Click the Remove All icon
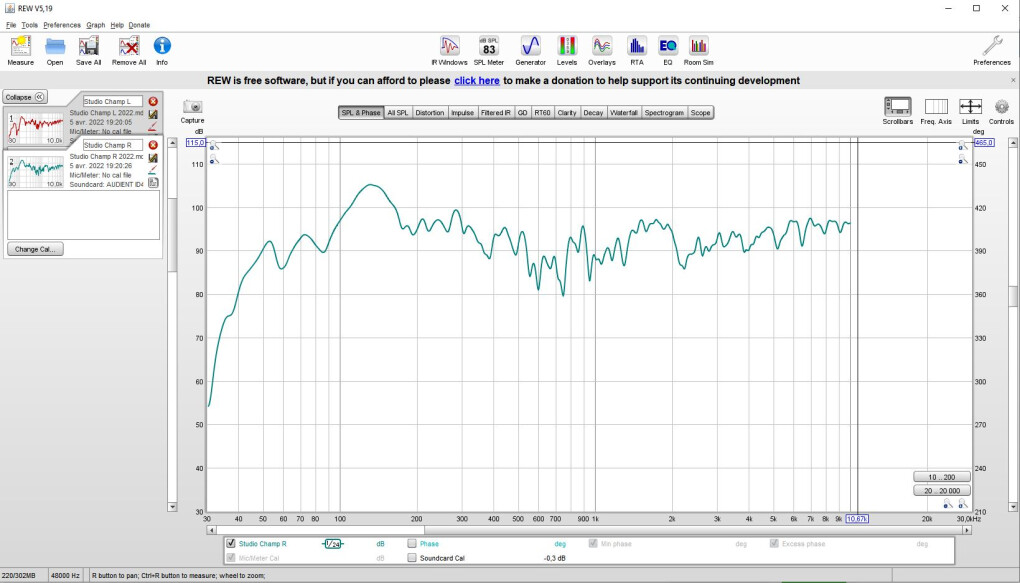The height and width of the screenshot is (583, 1020). 129,46
